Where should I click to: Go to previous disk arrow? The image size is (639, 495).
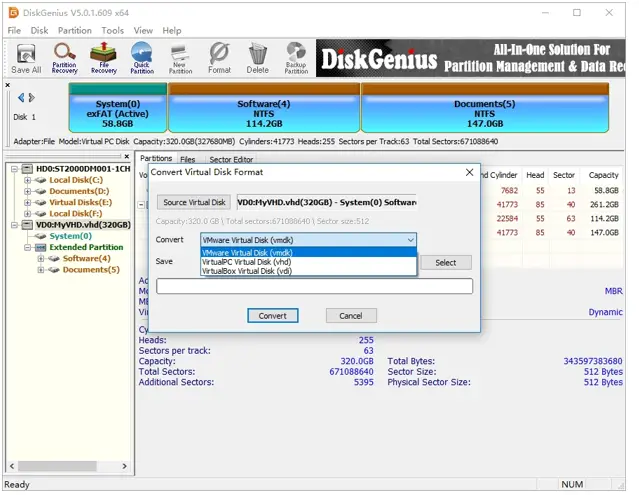(21, 98)
